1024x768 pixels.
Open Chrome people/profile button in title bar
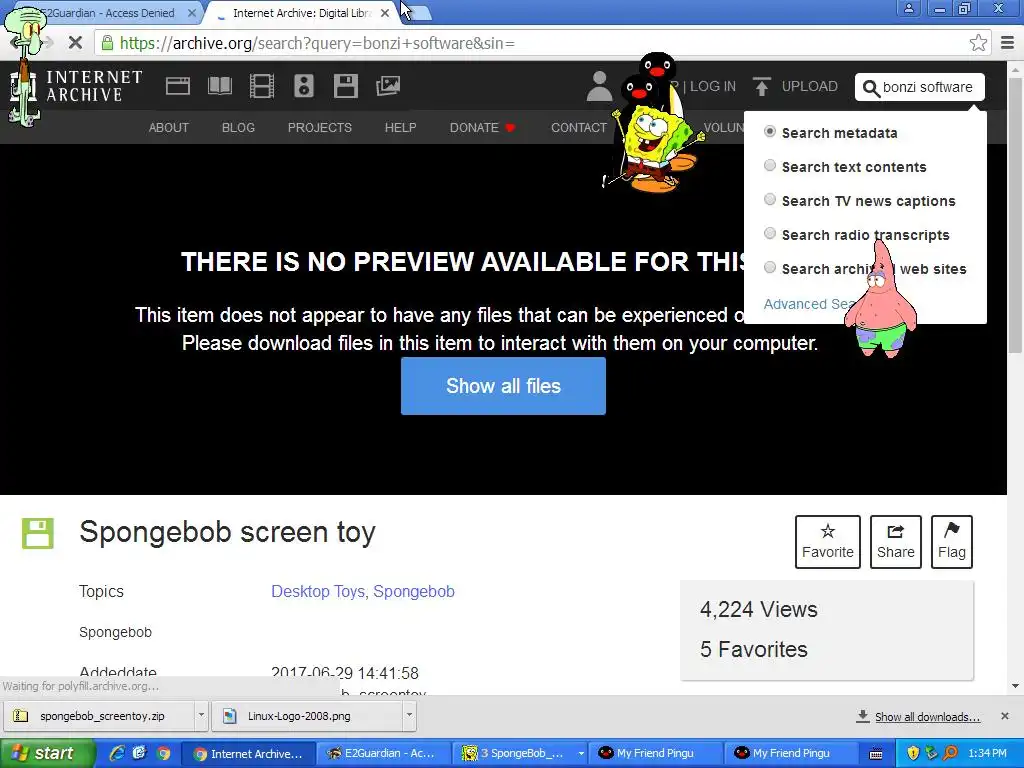(908, 8)
